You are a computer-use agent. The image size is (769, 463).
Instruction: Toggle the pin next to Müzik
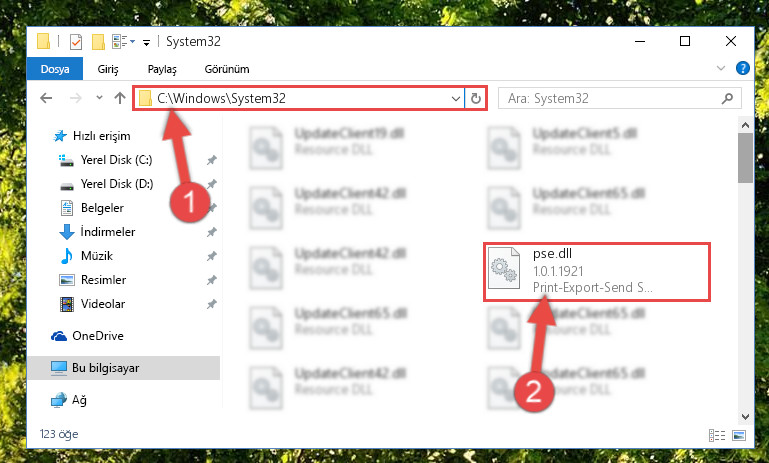tap(211, 256)
